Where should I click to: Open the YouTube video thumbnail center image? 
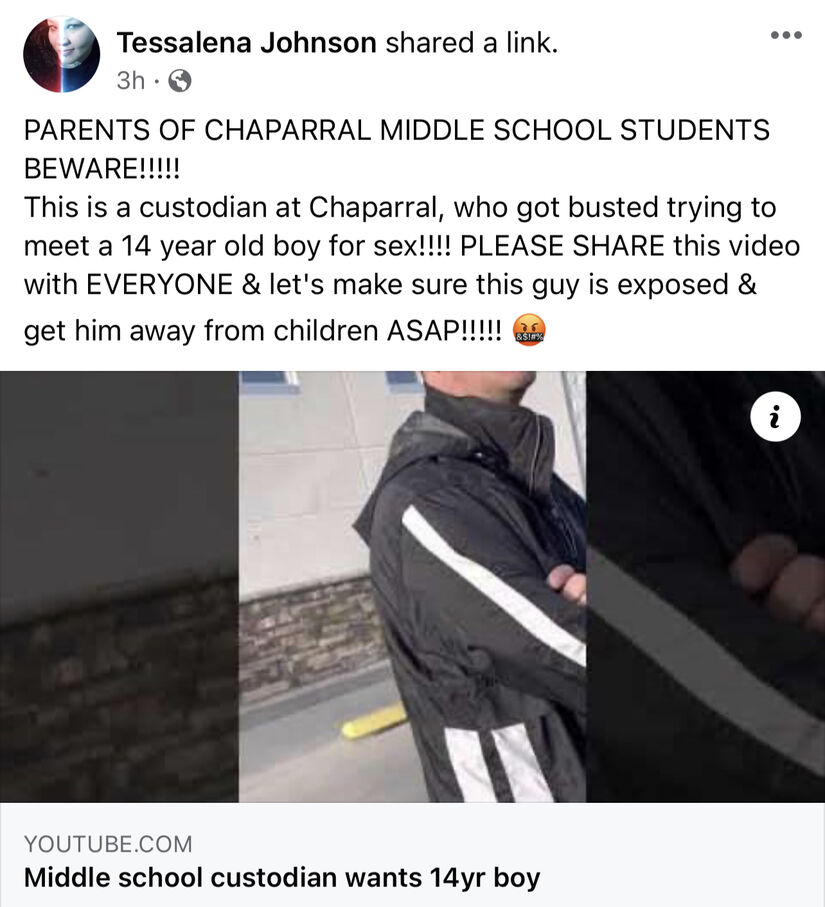[x=412, y=587]
